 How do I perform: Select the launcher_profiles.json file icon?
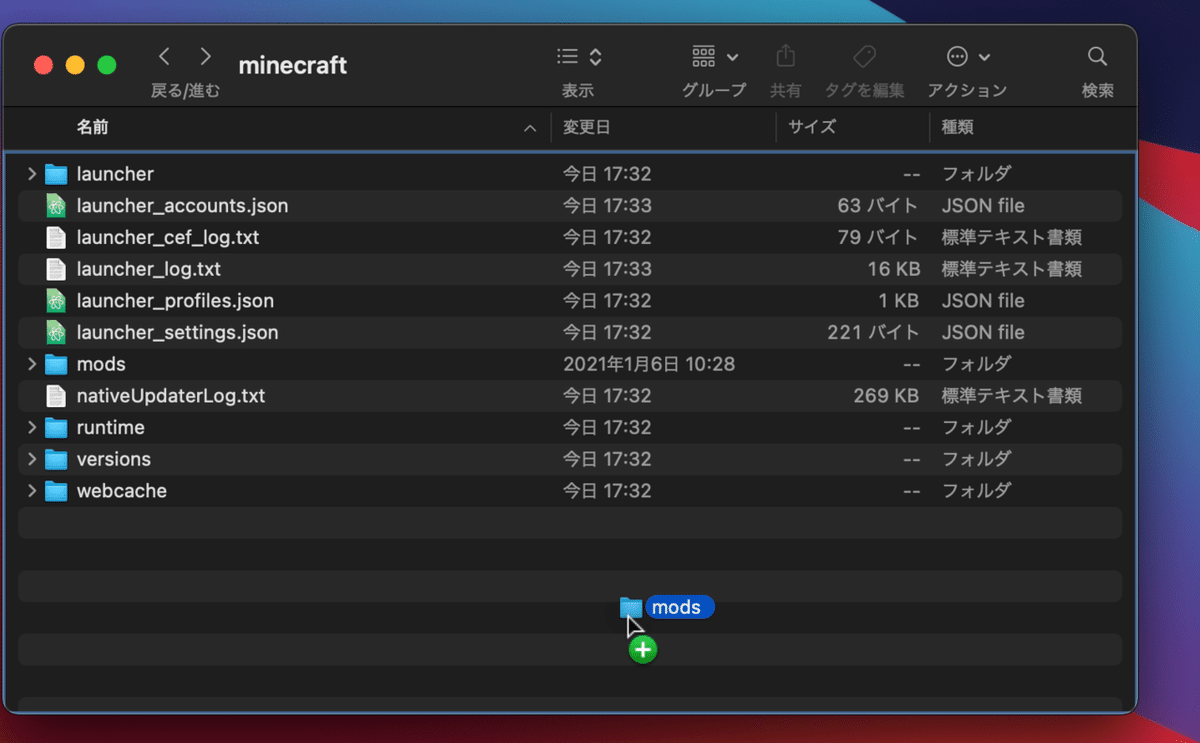pos(56,301)
